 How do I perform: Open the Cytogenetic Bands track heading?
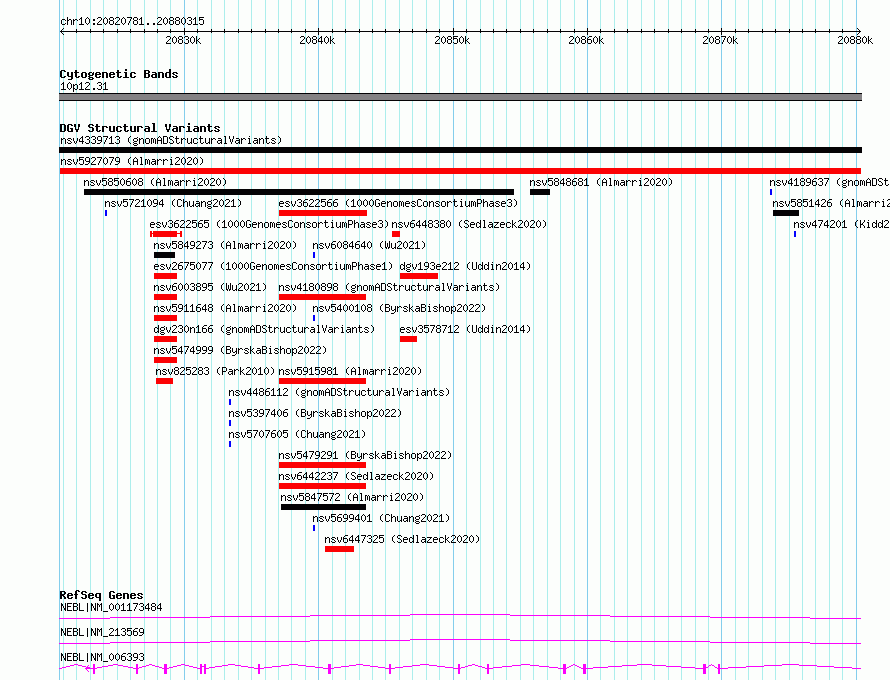coord(119,74)
